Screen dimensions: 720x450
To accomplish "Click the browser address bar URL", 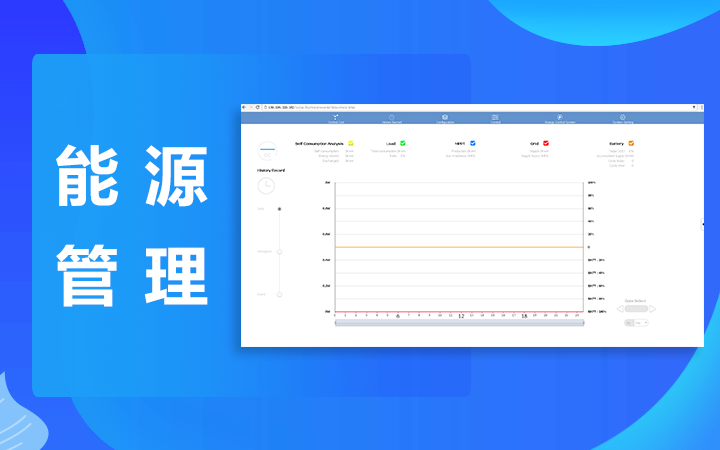I will click(311, 107).
